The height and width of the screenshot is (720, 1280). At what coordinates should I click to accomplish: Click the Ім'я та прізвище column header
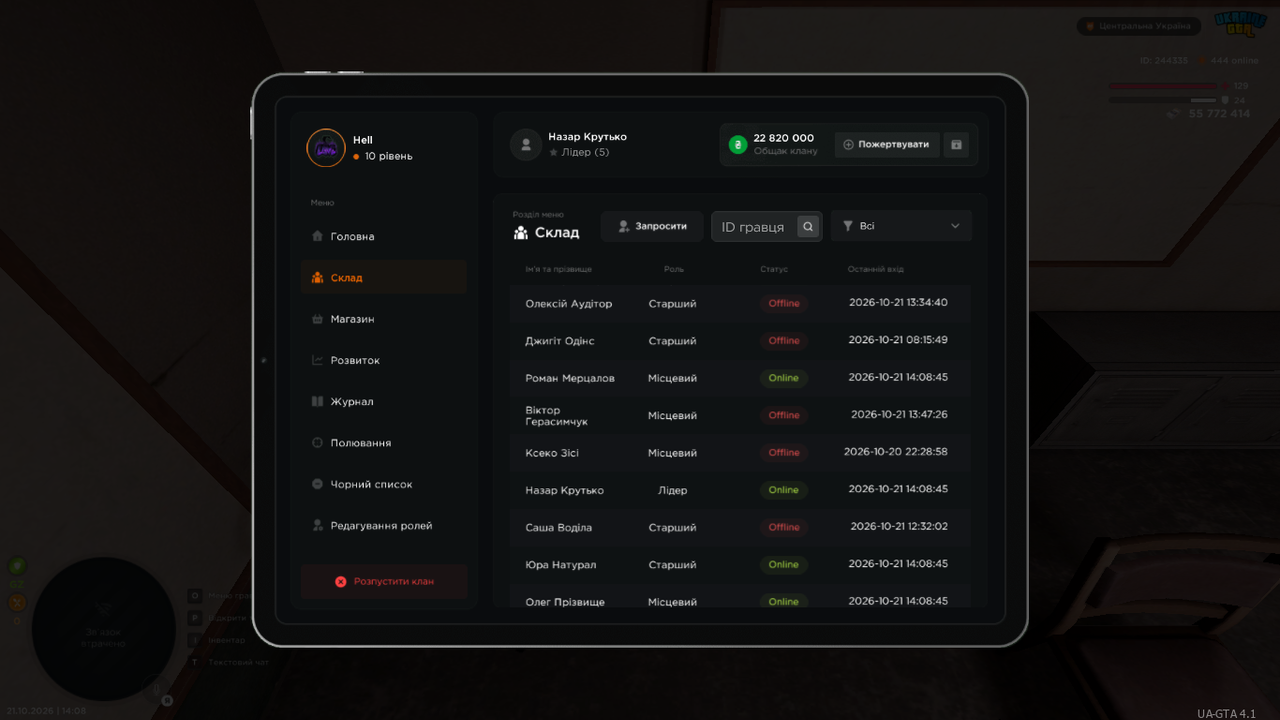coord(558,269)
